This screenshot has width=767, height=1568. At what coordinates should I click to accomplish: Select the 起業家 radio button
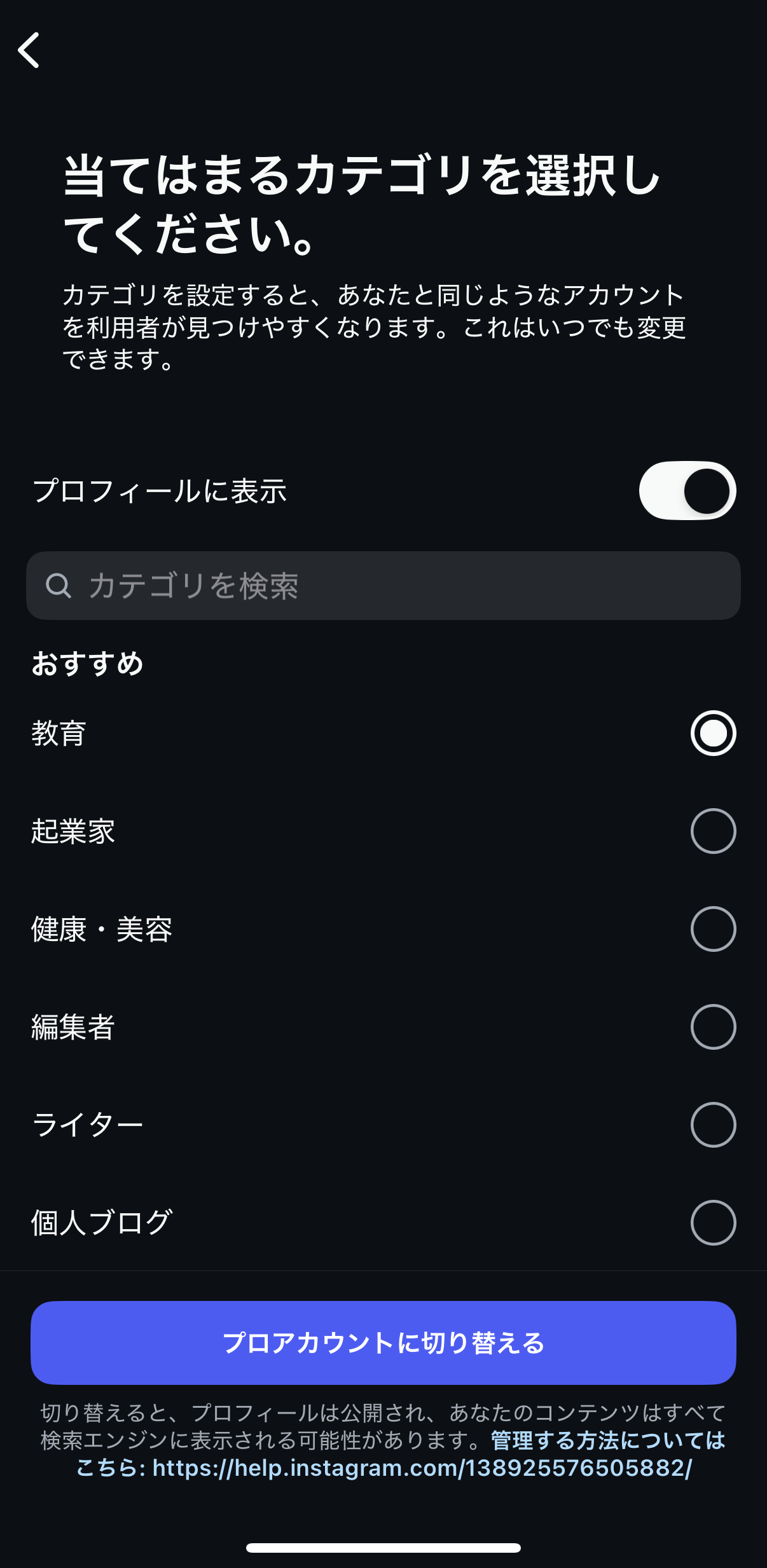(713, 831)
